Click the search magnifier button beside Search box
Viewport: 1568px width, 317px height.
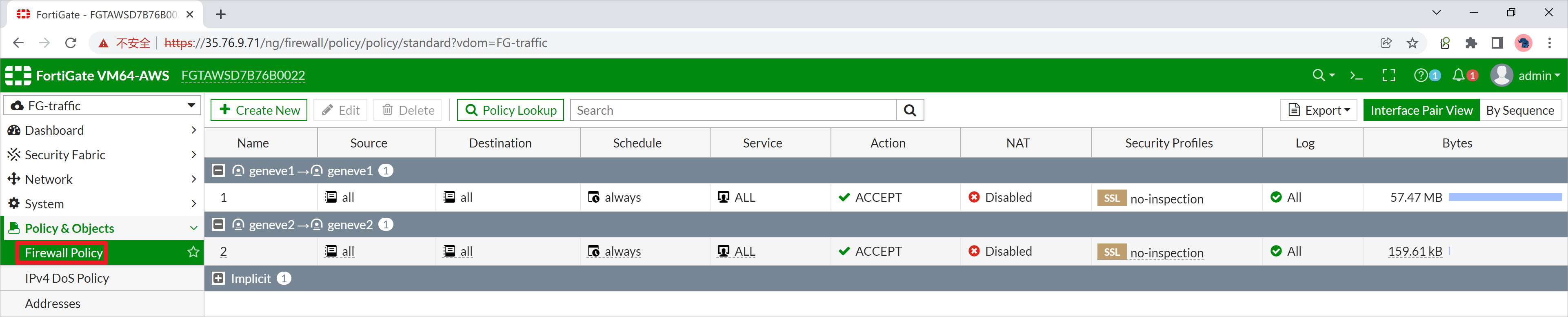909,110
